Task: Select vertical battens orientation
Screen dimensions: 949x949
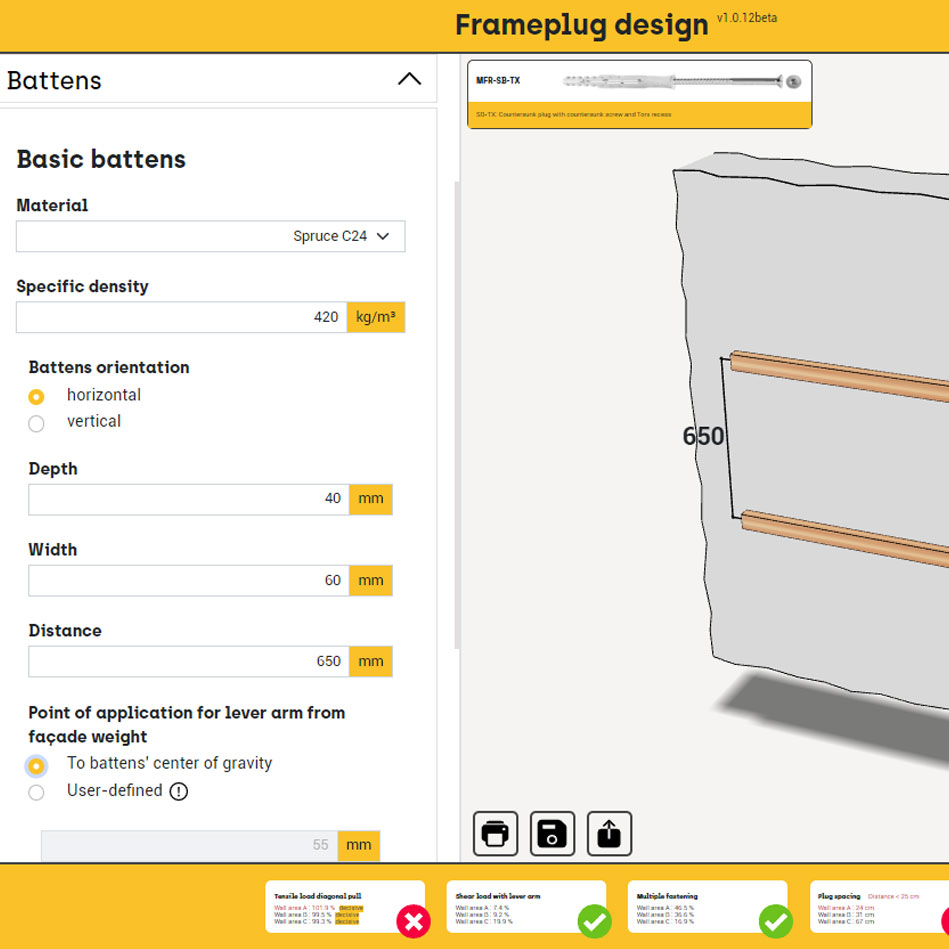Action: pyautogui.click(x=36, y=422)
